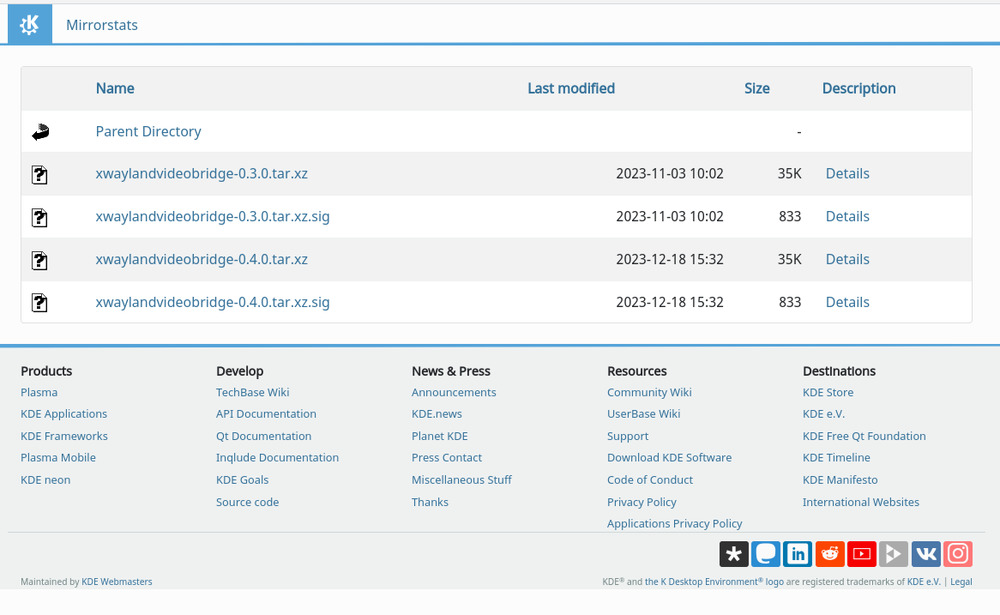Go to Parent Directory link
The image size is (1000, 615).
pos(148,131)
